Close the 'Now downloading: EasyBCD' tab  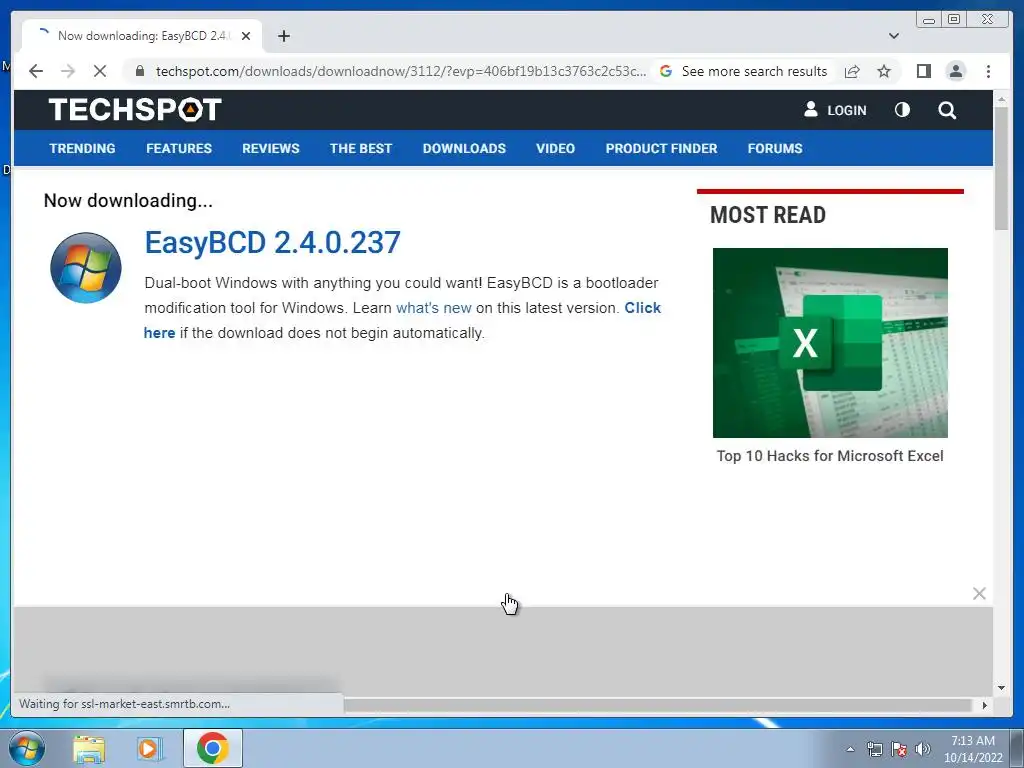(x=246, y=36)
